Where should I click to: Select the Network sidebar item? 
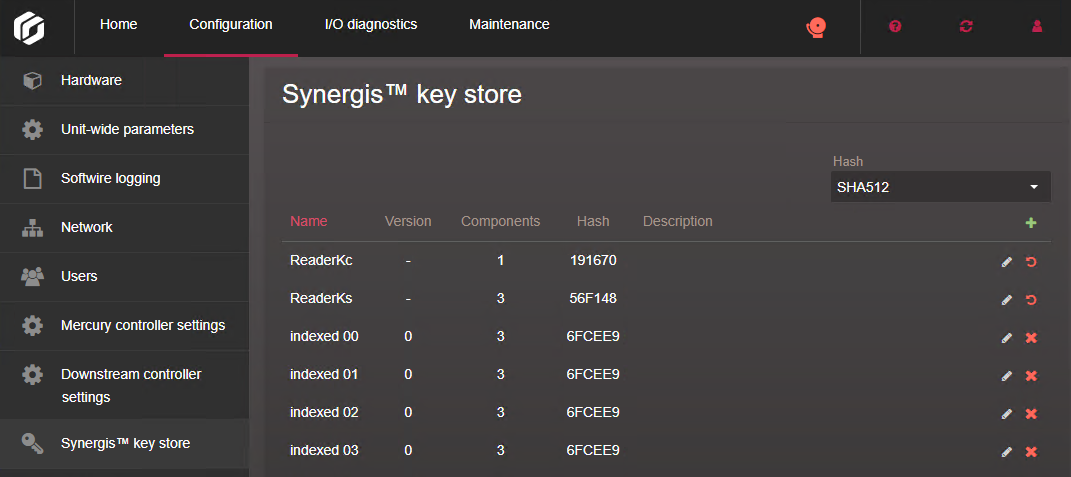(87, 227)
